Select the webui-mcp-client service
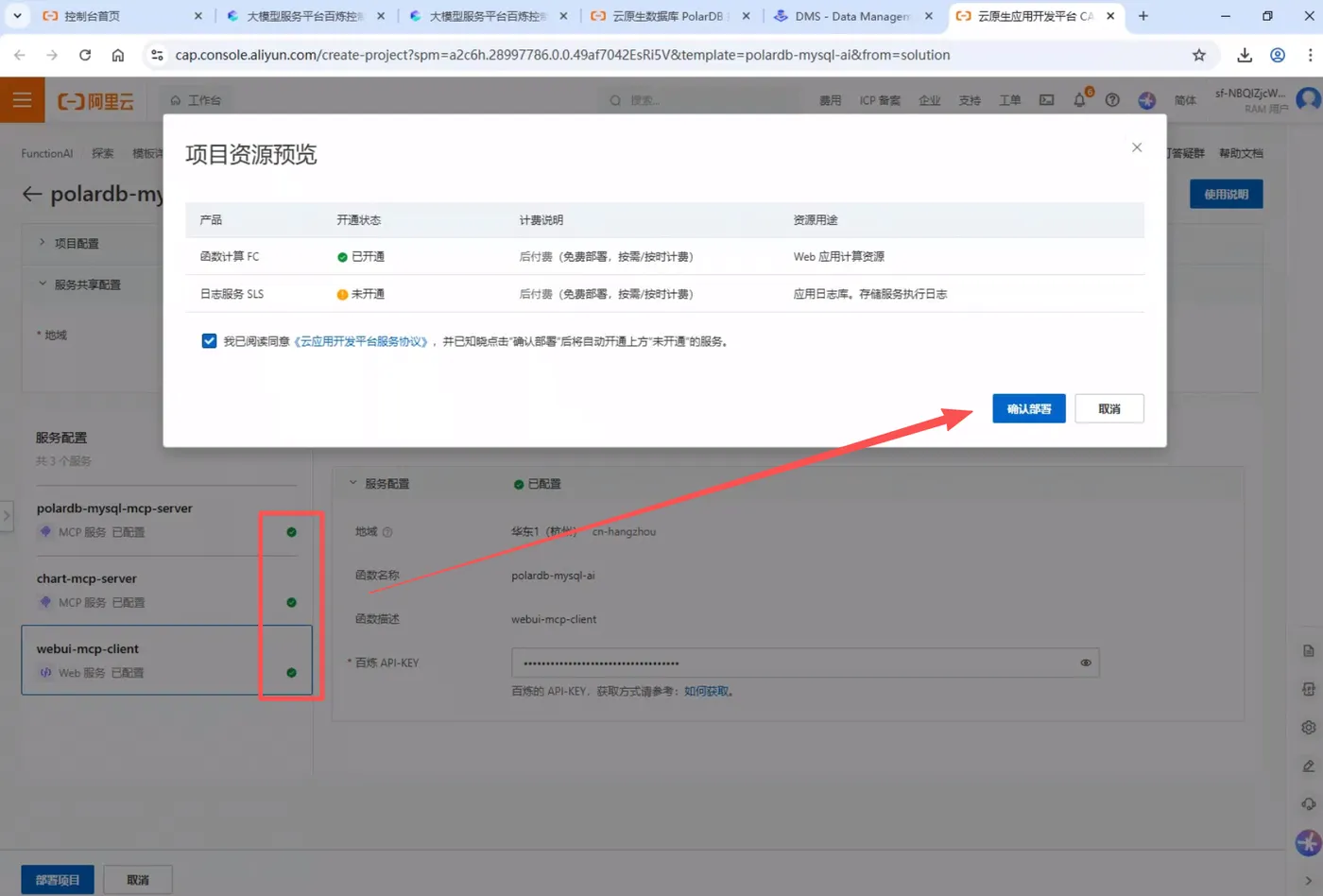Screen dimensions: 1323x896 (166, 660)
